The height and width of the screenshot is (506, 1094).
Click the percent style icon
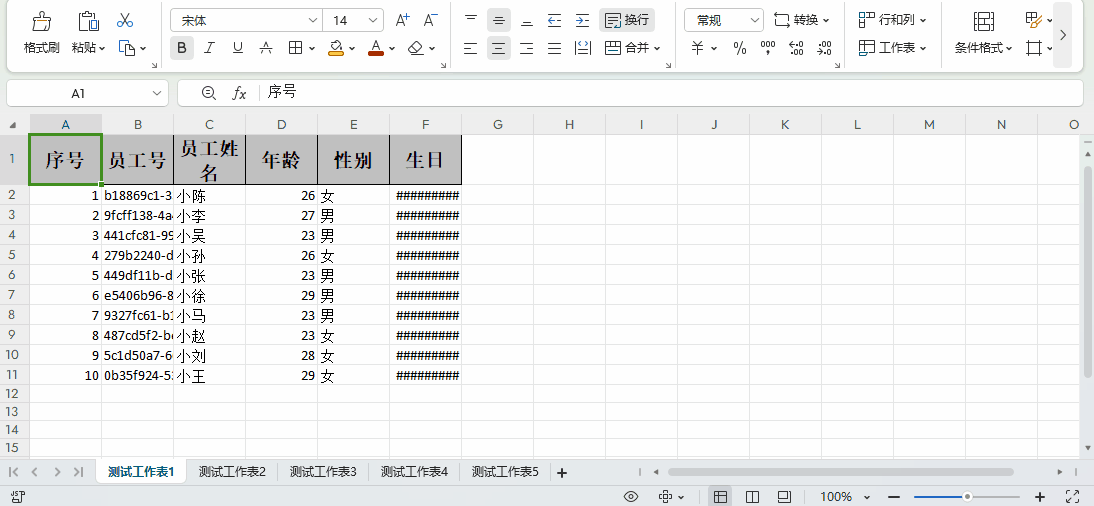pyautogui.click(x=740, y=48)
